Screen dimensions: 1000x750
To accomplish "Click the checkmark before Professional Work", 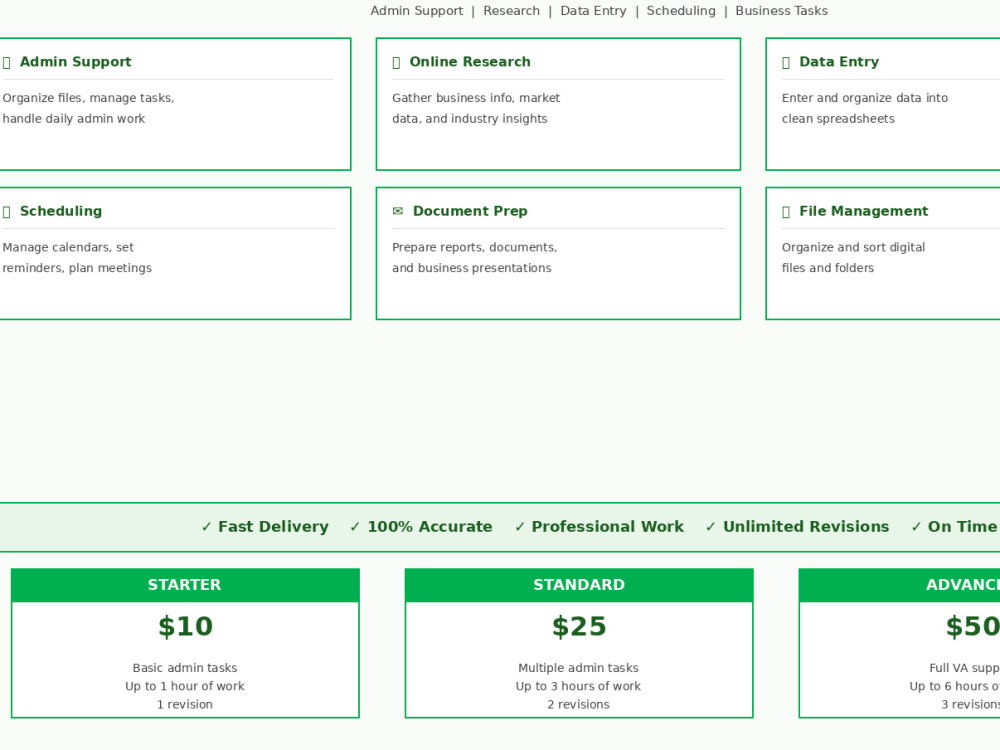I will coord(520,527).
